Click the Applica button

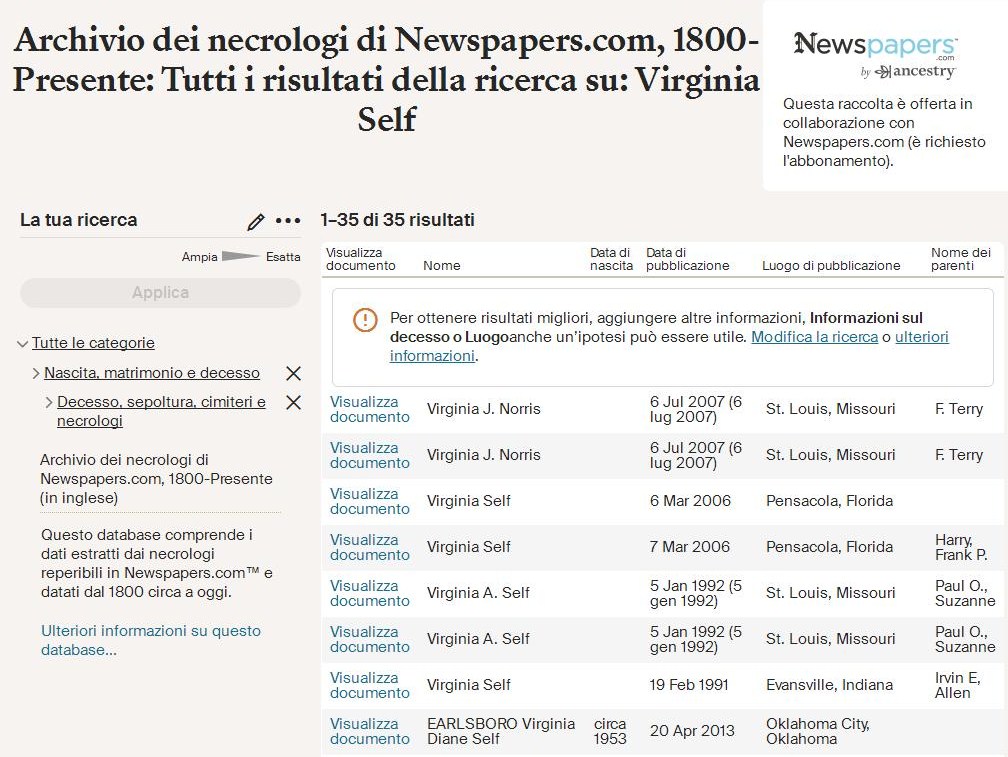click(x=160, y=292)
